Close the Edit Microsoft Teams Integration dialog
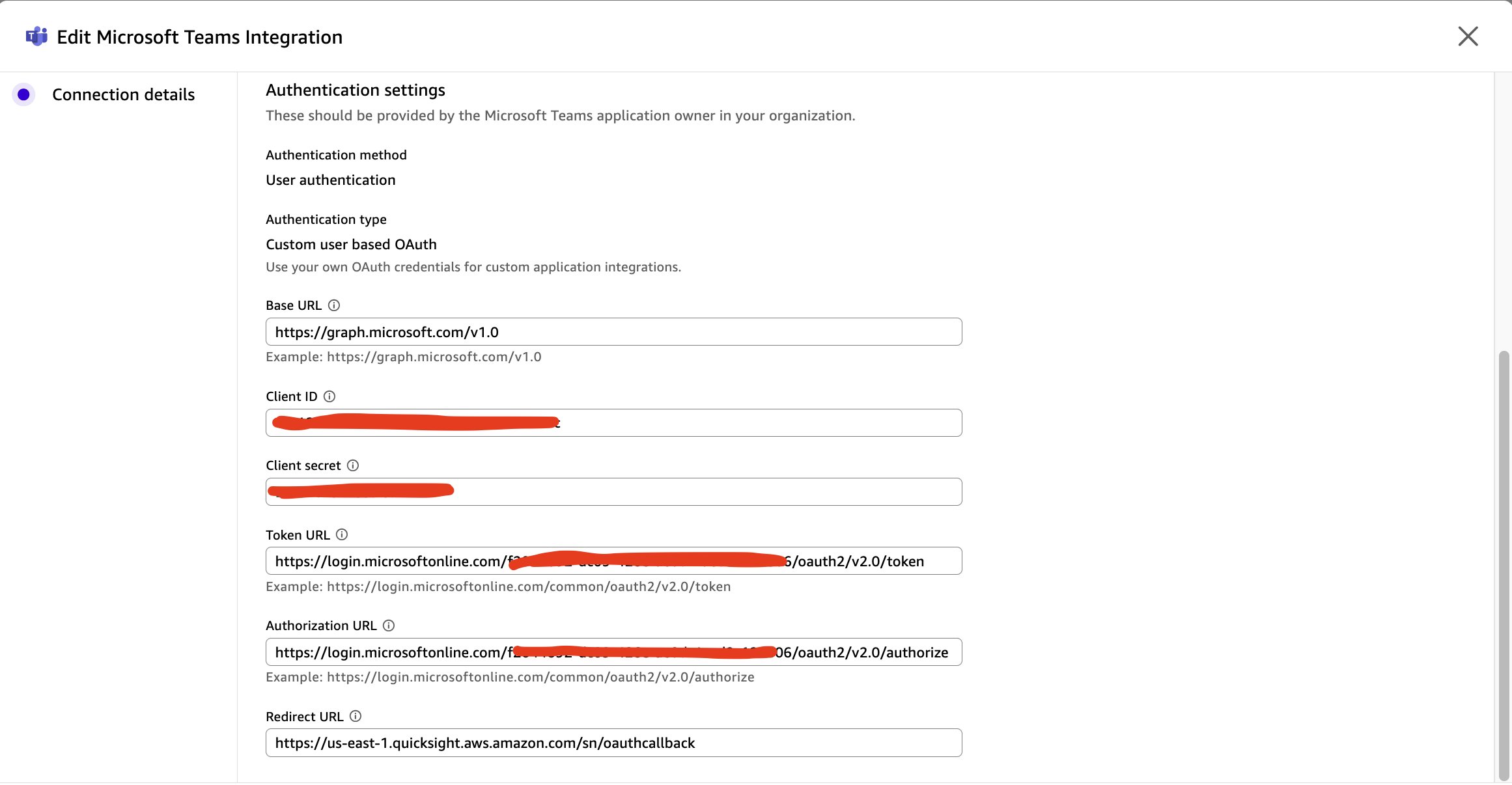1512x785 pixels. tap(1468, 36)
